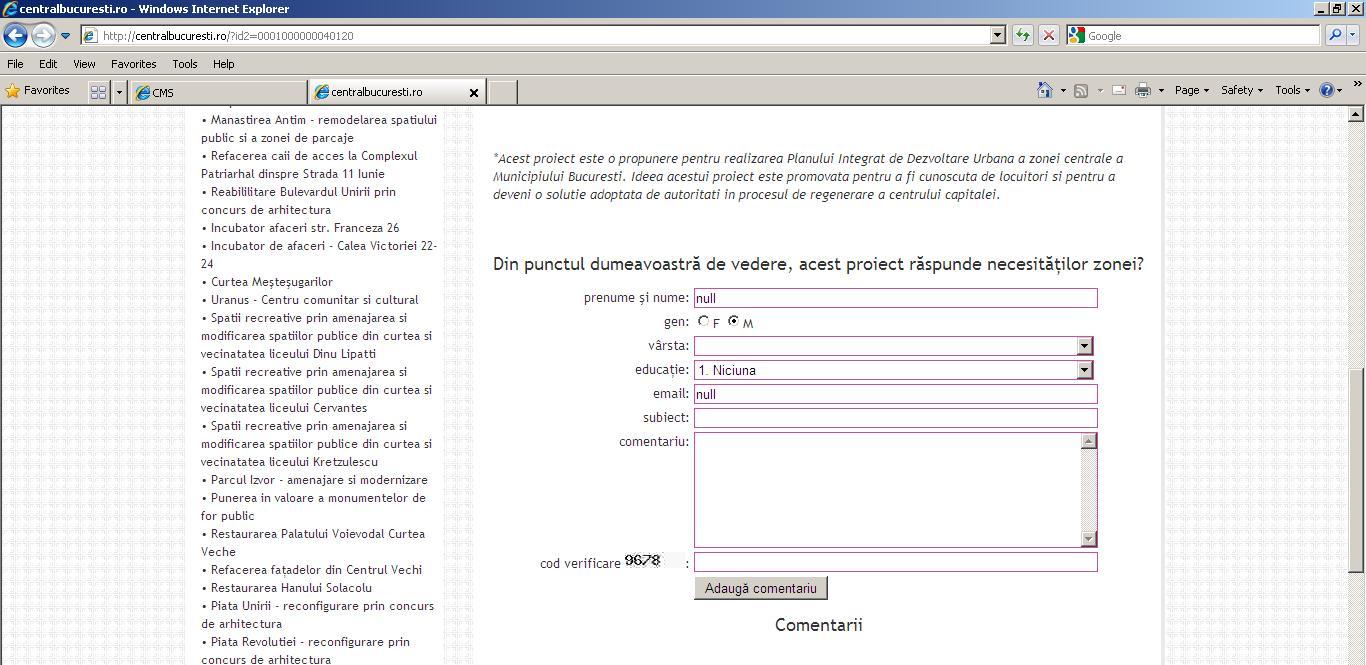The width and height of the screenshot is (1366, 665).
Task: Open the Favorites menu in menu bar
Action: pos(133,64)
